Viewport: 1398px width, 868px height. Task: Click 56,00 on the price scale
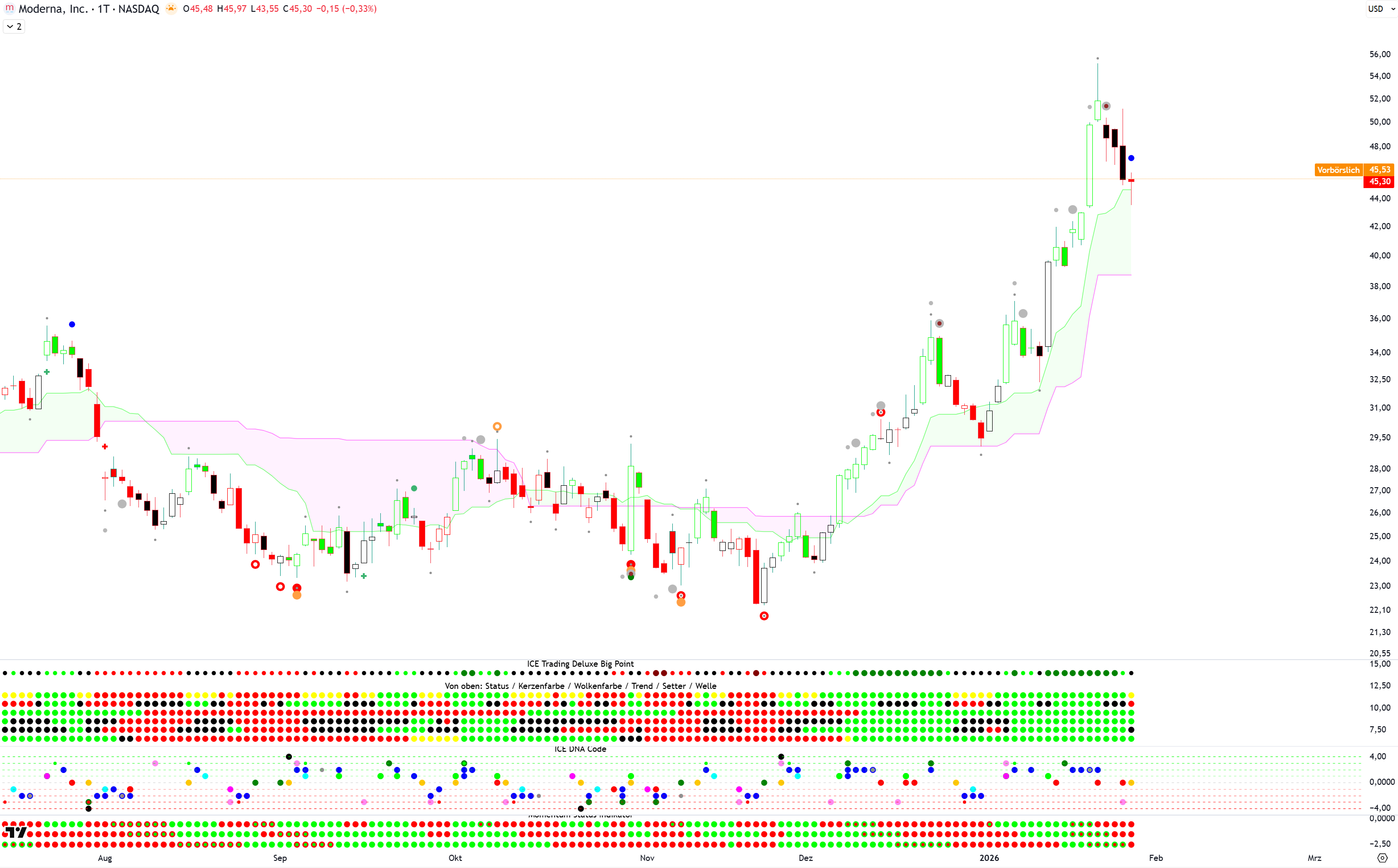(x=1379, y=54)
